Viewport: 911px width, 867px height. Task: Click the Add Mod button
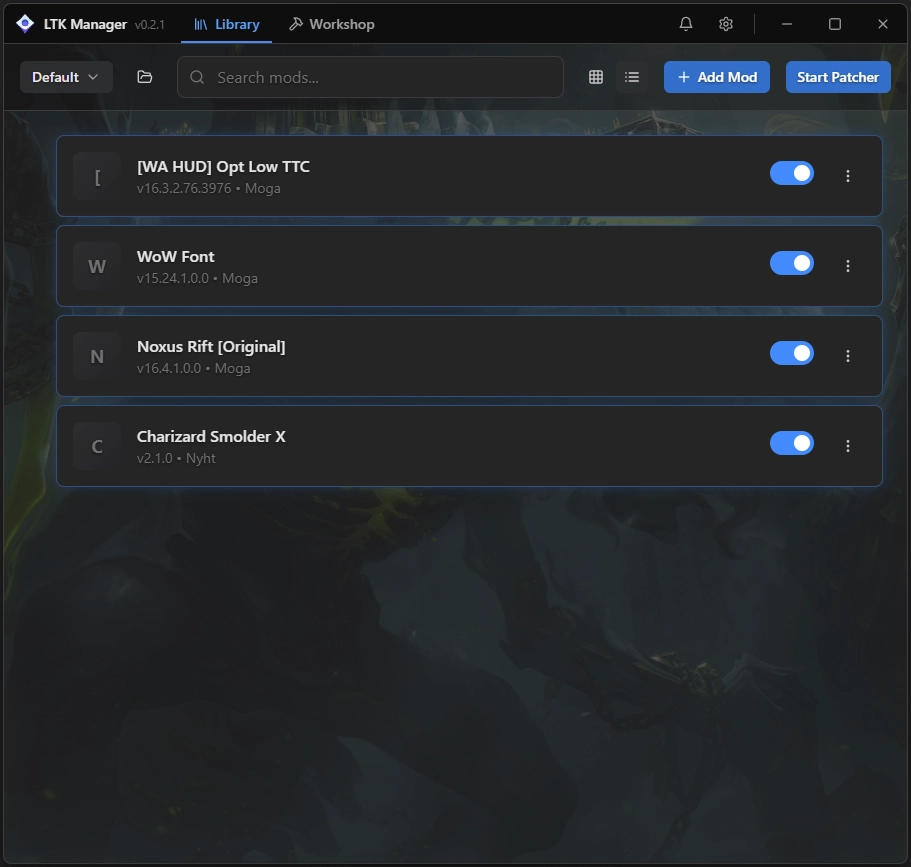[717, 77]
